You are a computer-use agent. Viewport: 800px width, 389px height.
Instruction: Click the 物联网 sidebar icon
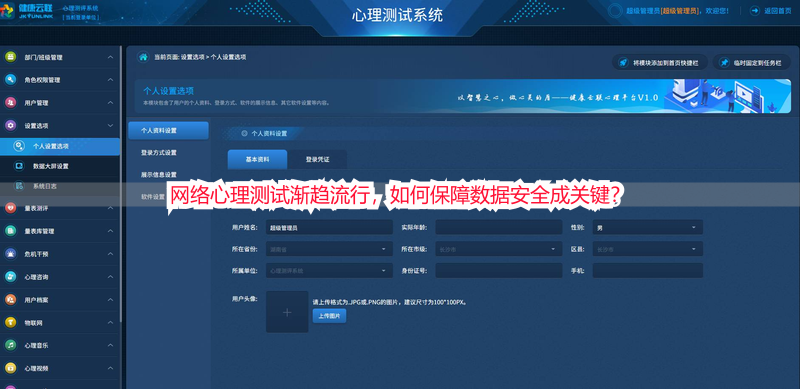pos(10,323)
